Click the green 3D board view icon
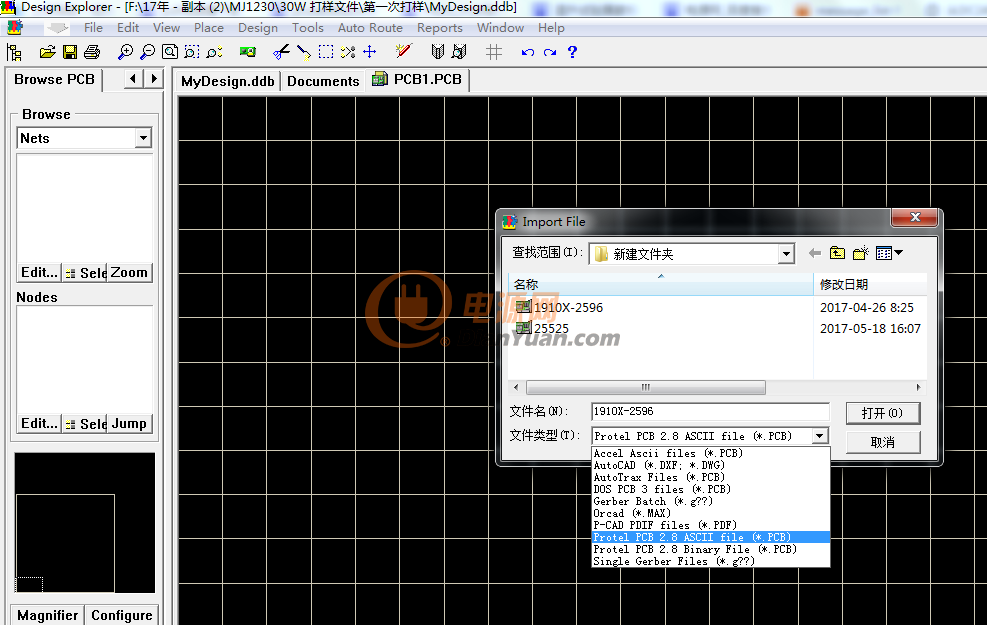Viewport: 987px width, 625px height. 247,52
